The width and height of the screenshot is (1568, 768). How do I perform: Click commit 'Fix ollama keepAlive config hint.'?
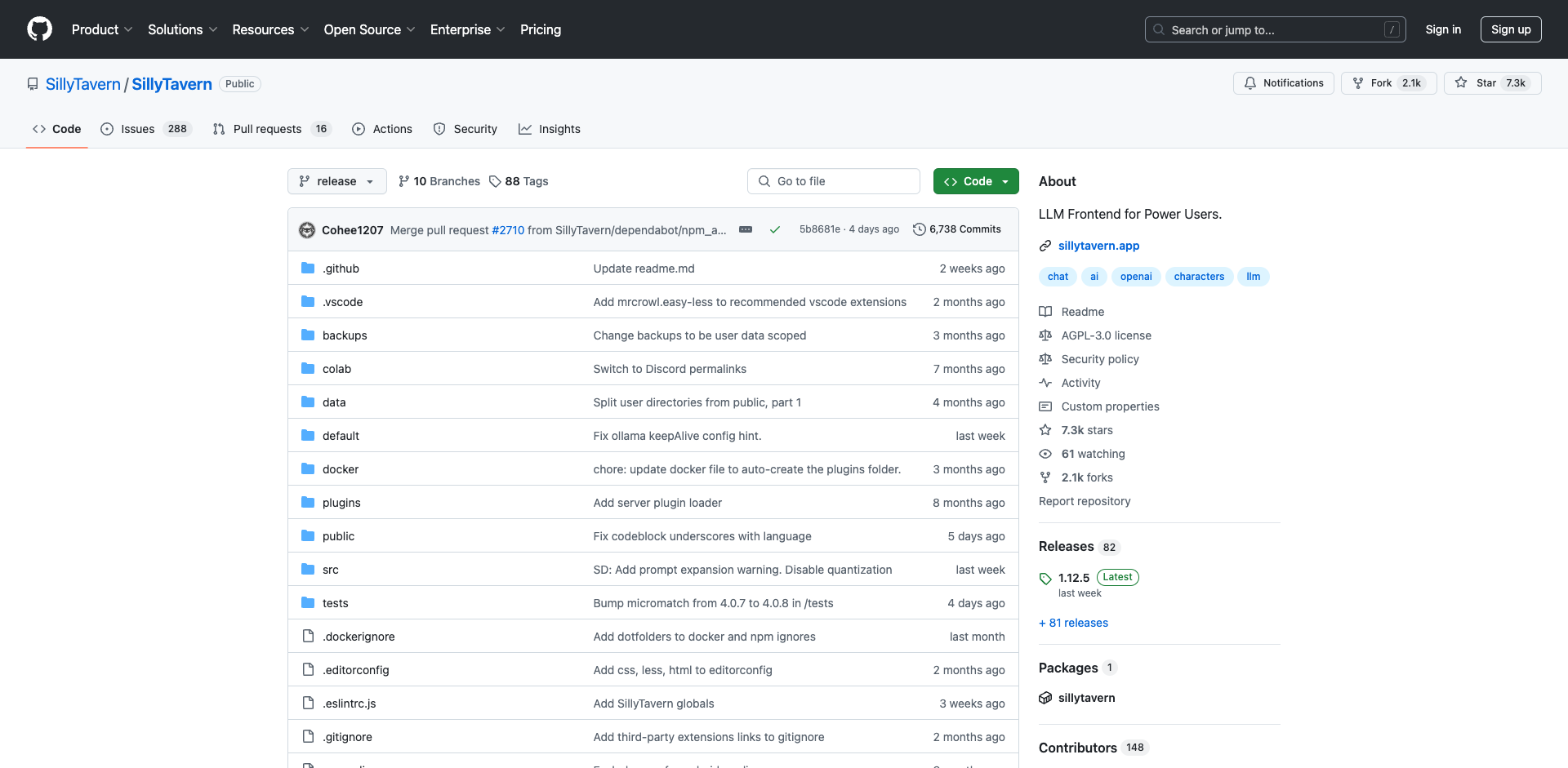677,436
